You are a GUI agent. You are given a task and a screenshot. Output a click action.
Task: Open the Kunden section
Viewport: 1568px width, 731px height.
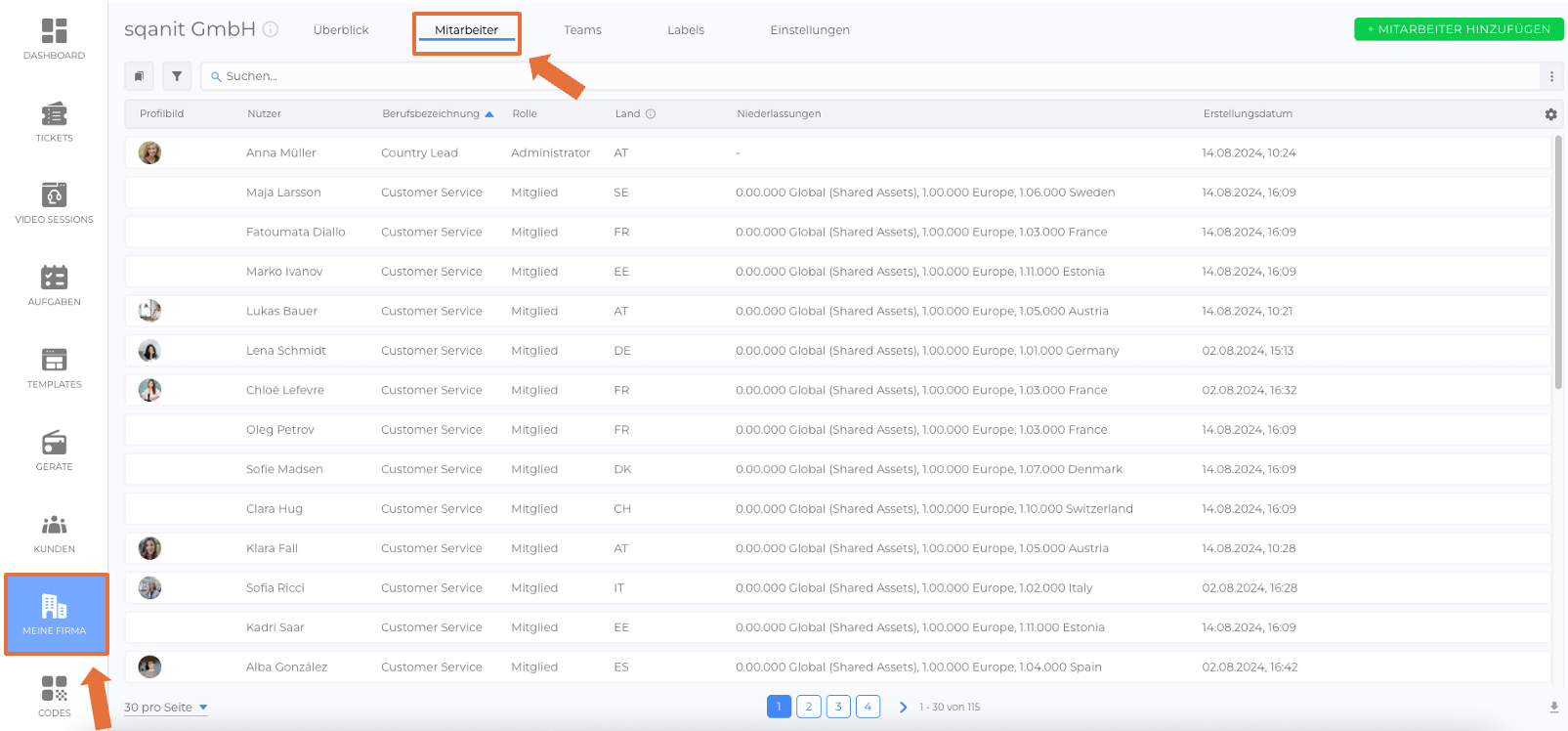54,533
